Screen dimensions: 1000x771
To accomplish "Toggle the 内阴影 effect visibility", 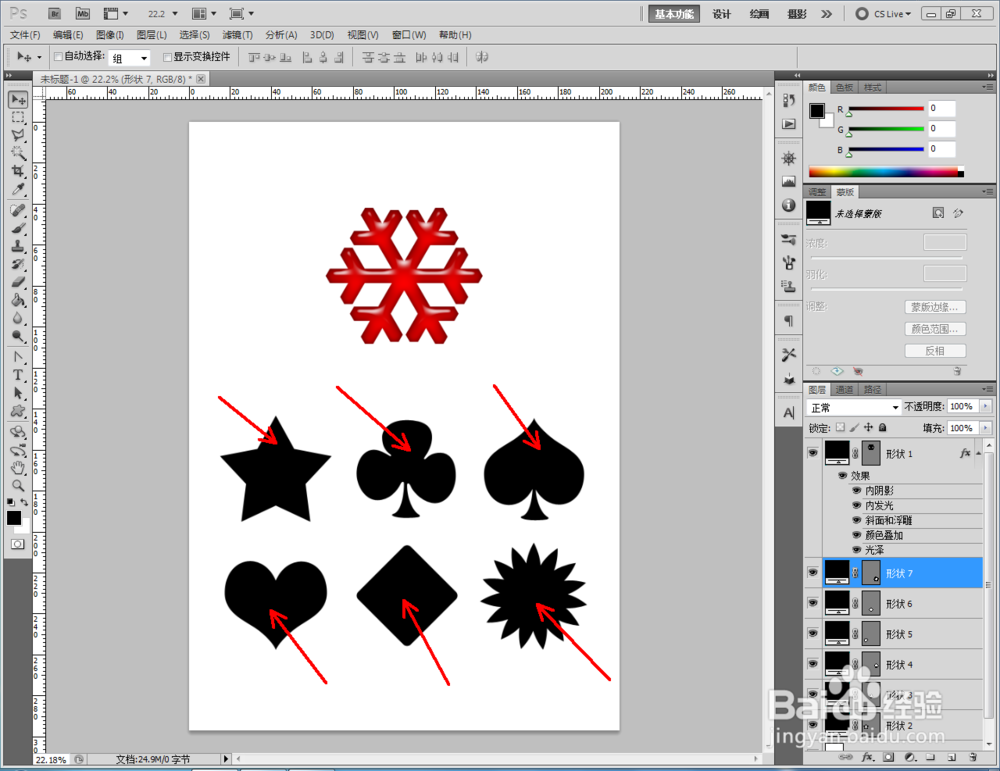I will [857, 490].
